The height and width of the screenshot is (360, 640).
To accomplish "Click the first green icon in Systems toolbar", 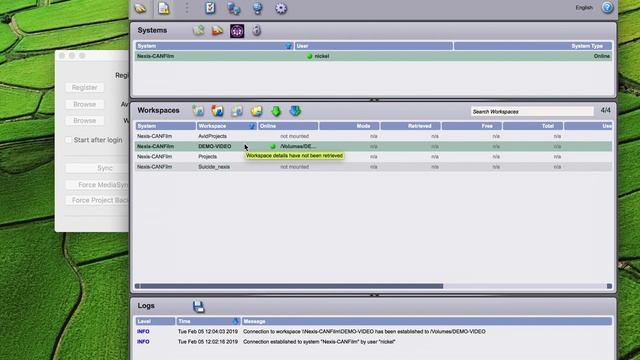I will tap(198, 30).
